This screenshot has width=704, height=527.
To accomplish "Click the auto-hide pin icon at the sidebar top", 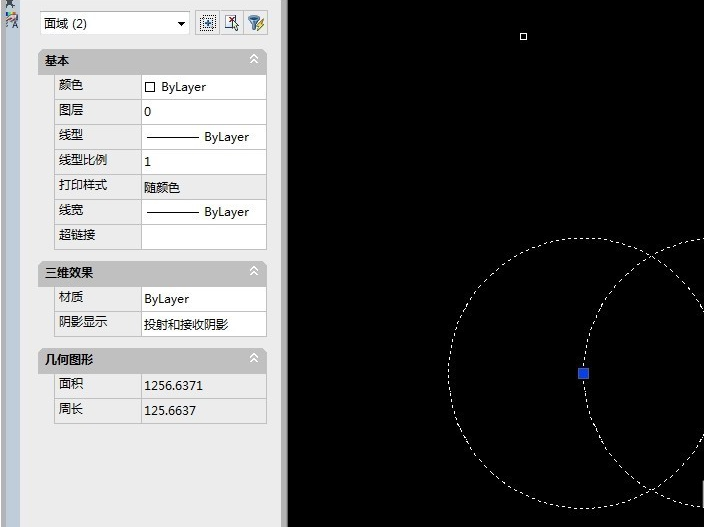I will tap(11, 4).
